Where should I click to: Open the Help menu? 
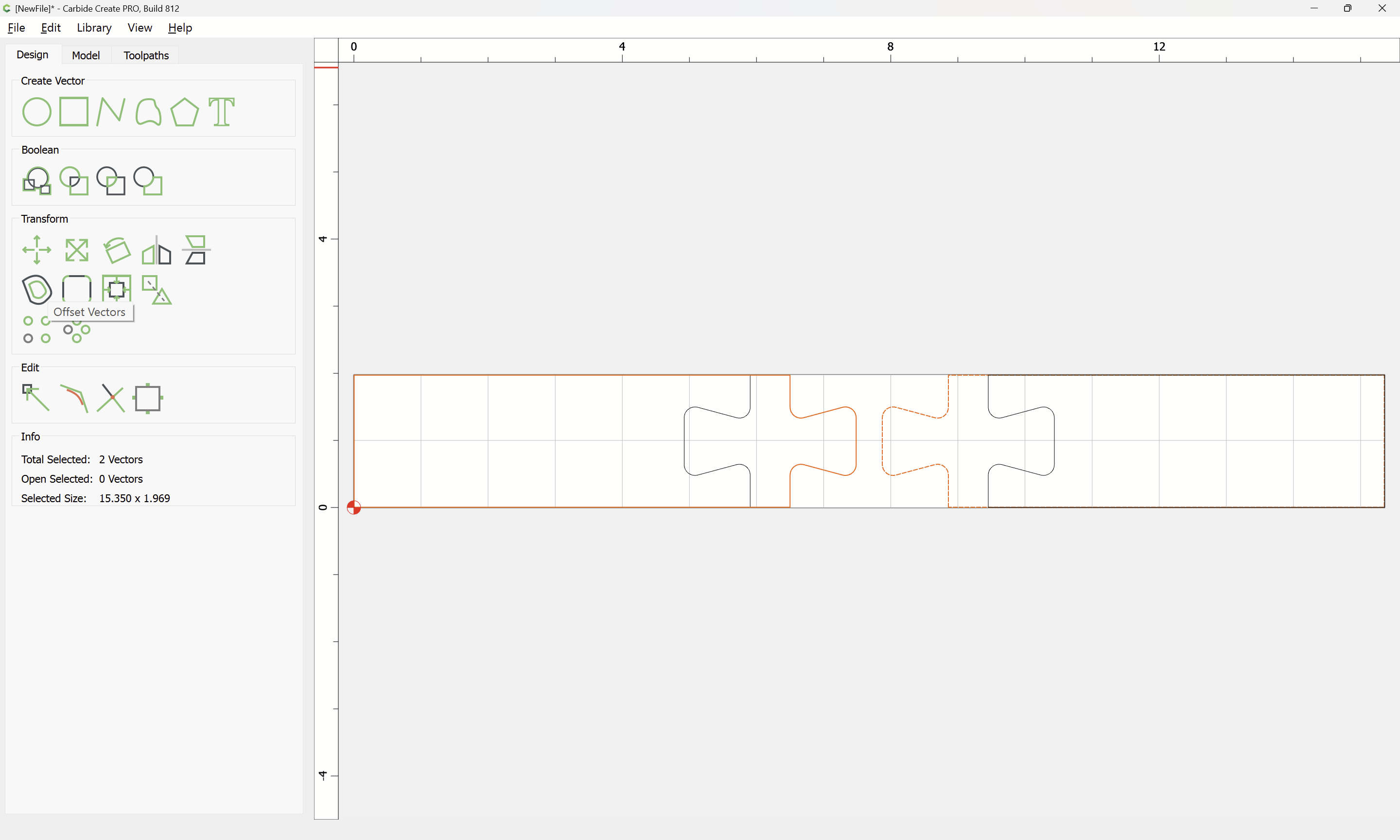coord(180,28)
